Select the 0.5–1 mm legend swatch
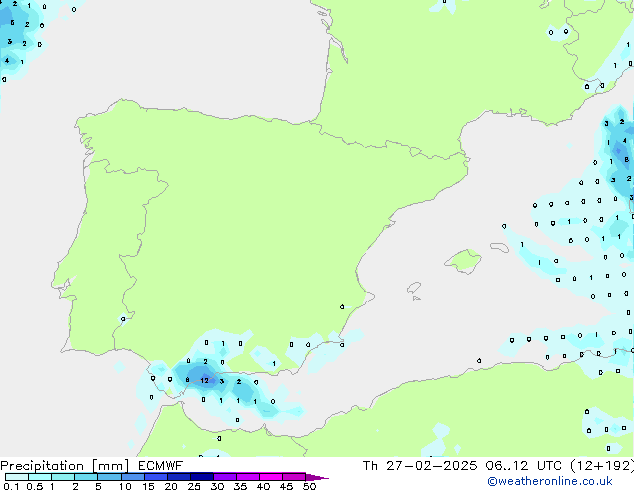This screenshot has width=634, height=490. (40, 477)
